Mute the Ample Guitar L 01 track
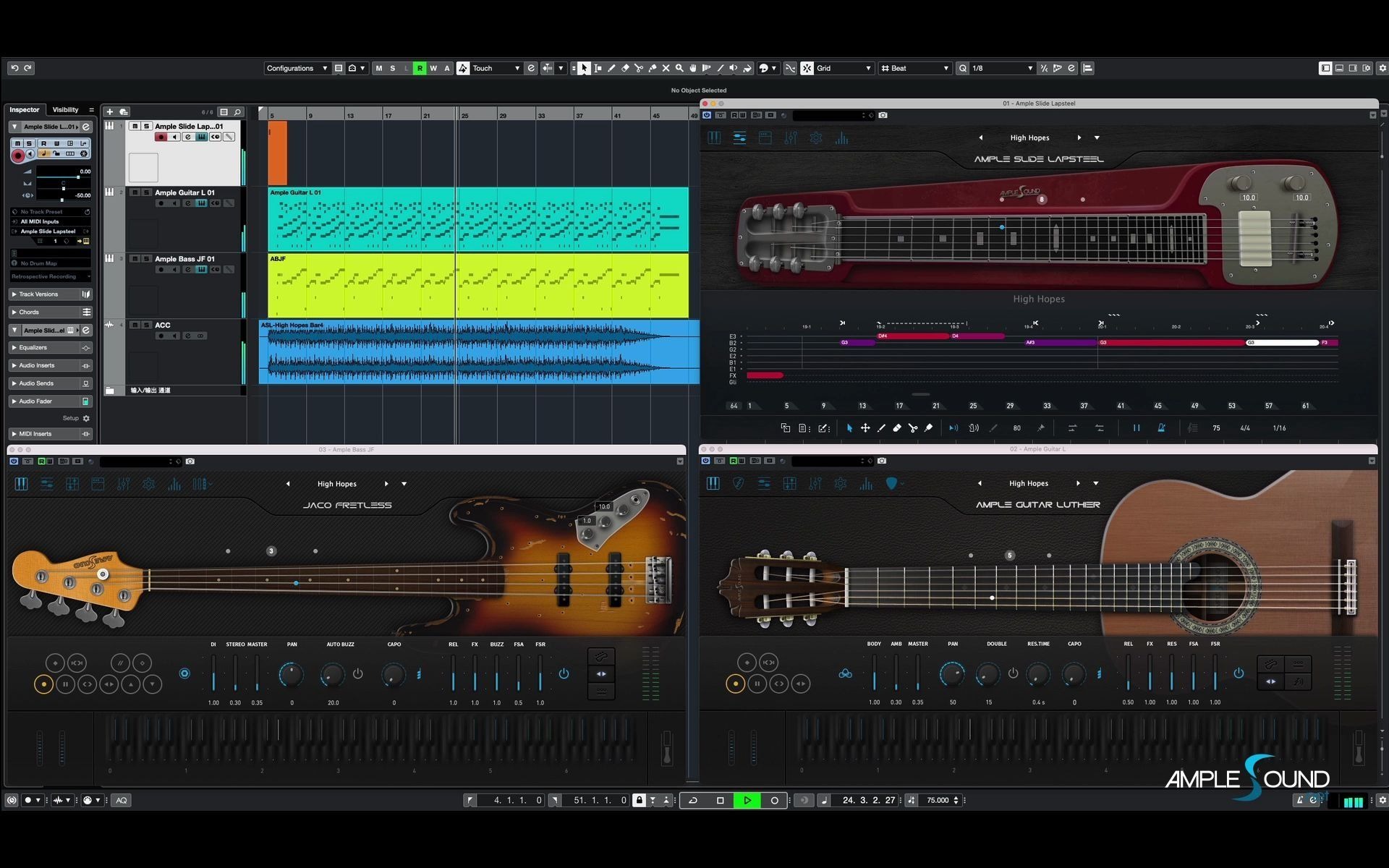This screenshot has width=1389, height=868. [x=135, y=192]
